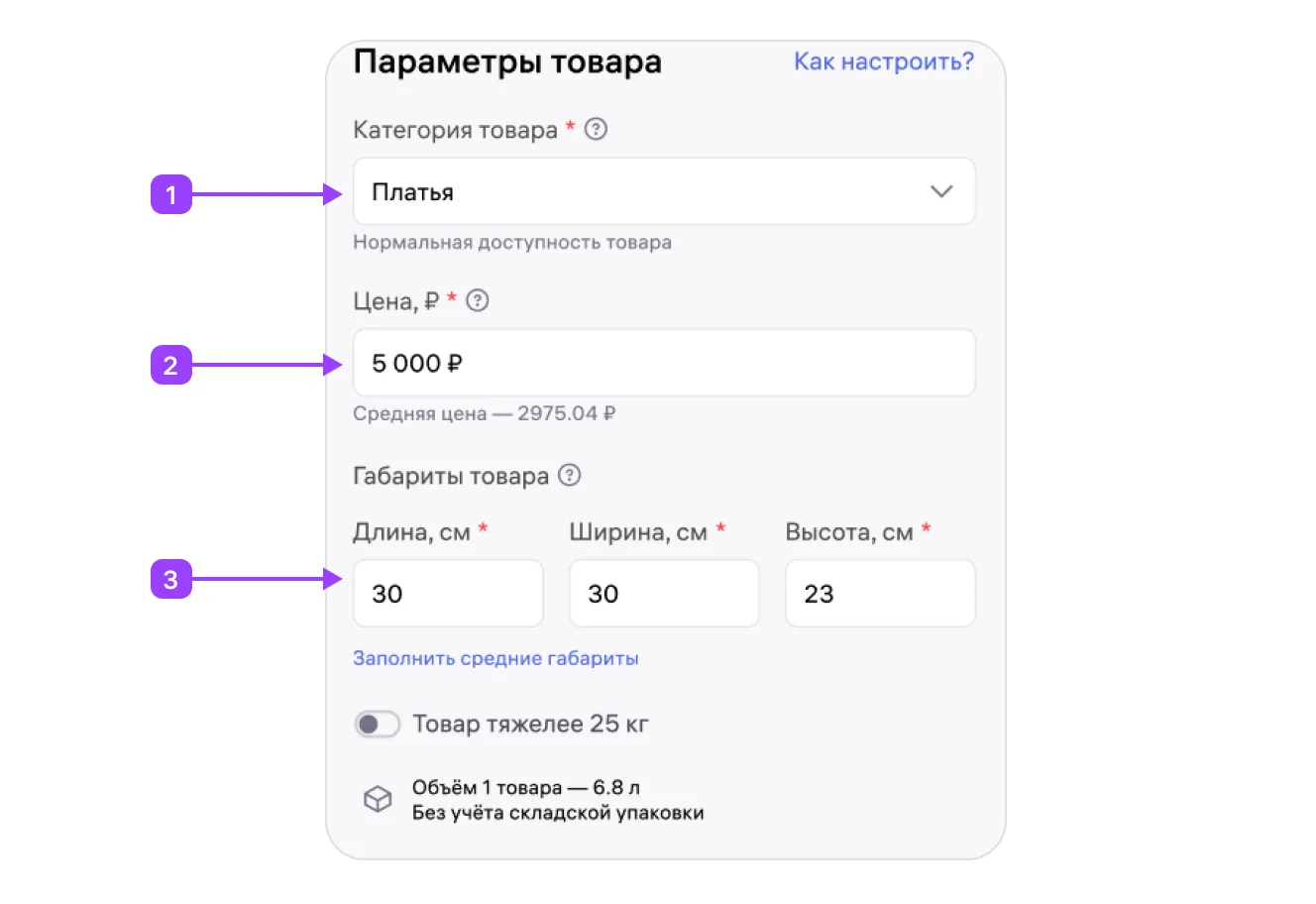Click the Средняя цена — 2975.04 ₽ hint
This screenshot has height=904, width=1316.
pos(484,413)
